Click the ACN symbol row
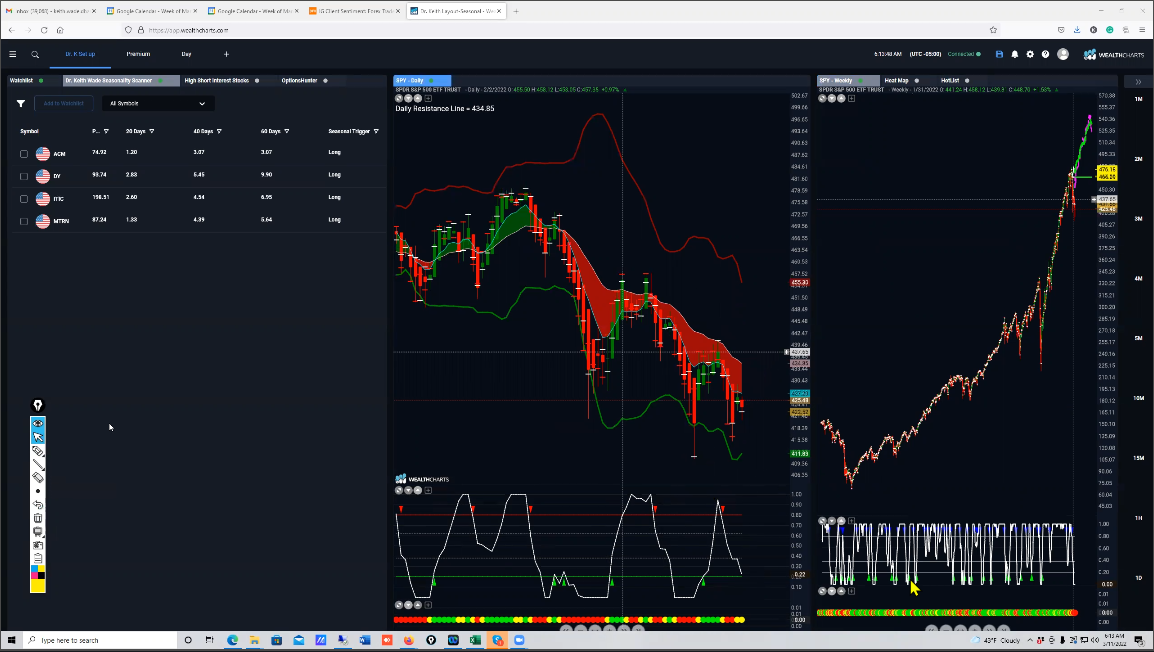Viewport: 1154px width, 652px height. pos(197,154)
